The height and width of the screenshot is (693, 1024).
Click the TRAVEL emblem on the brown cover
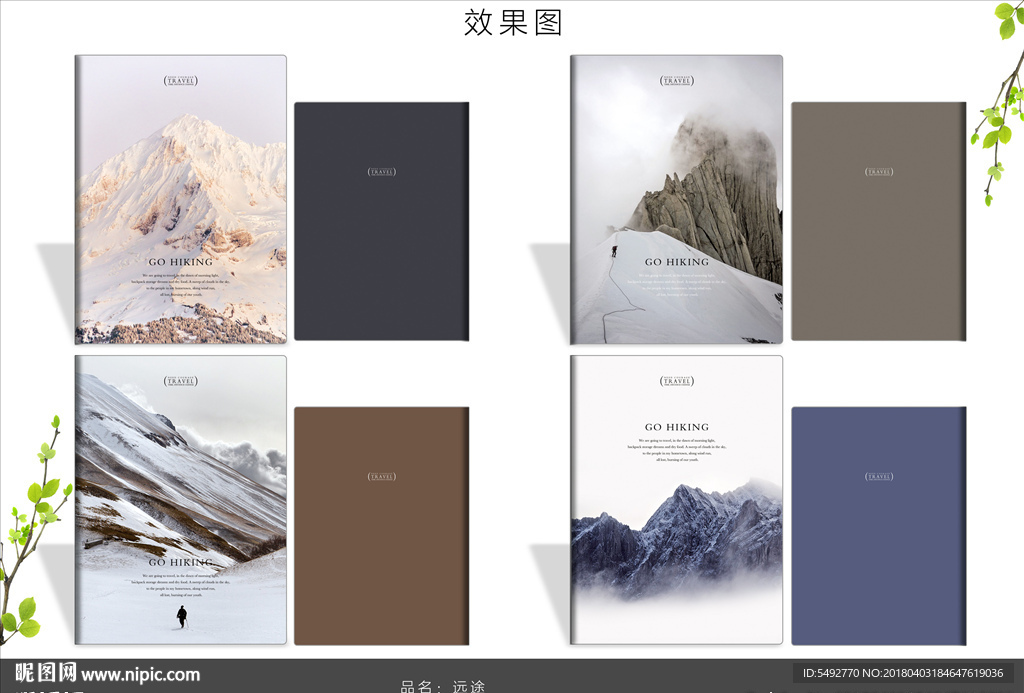(382, 477)
